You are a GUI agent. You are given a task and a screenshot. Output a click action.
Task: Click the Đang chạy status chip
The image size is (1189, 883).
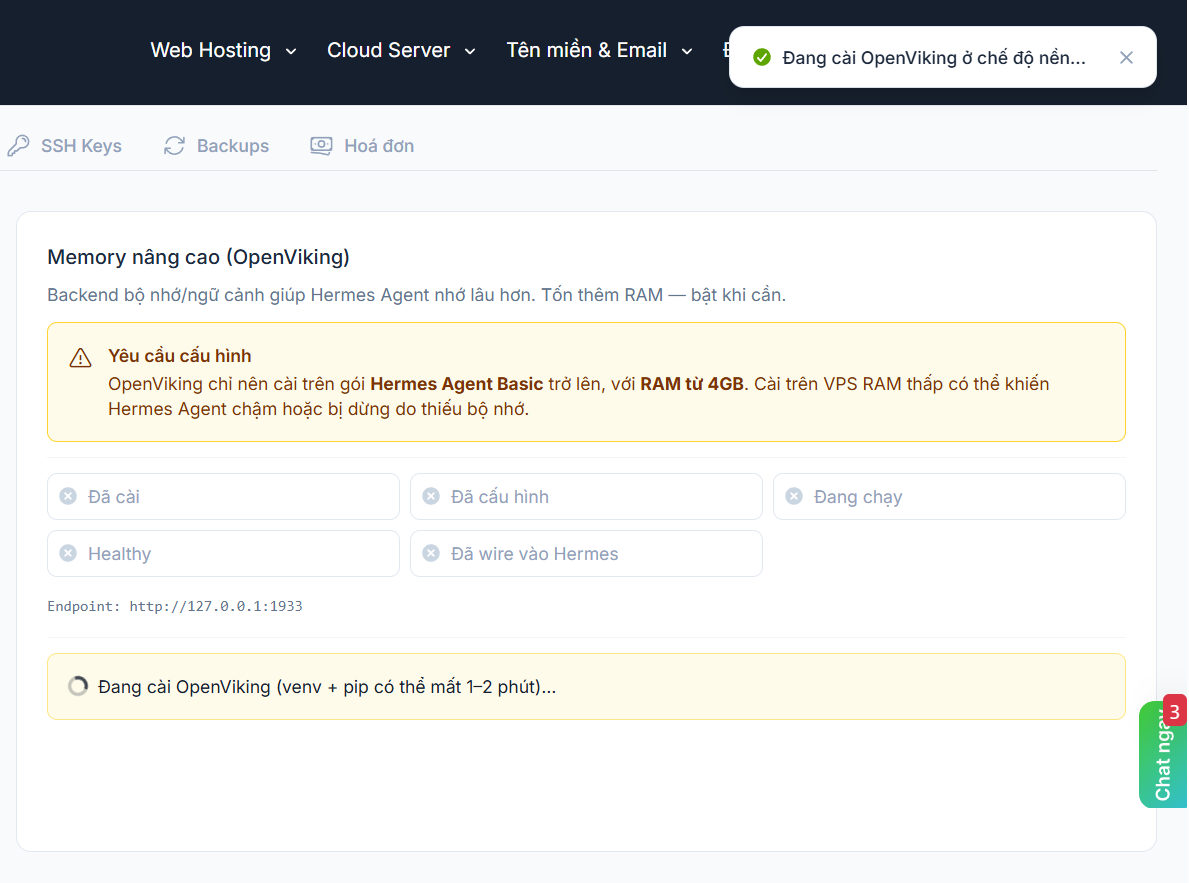pos(949,497)
